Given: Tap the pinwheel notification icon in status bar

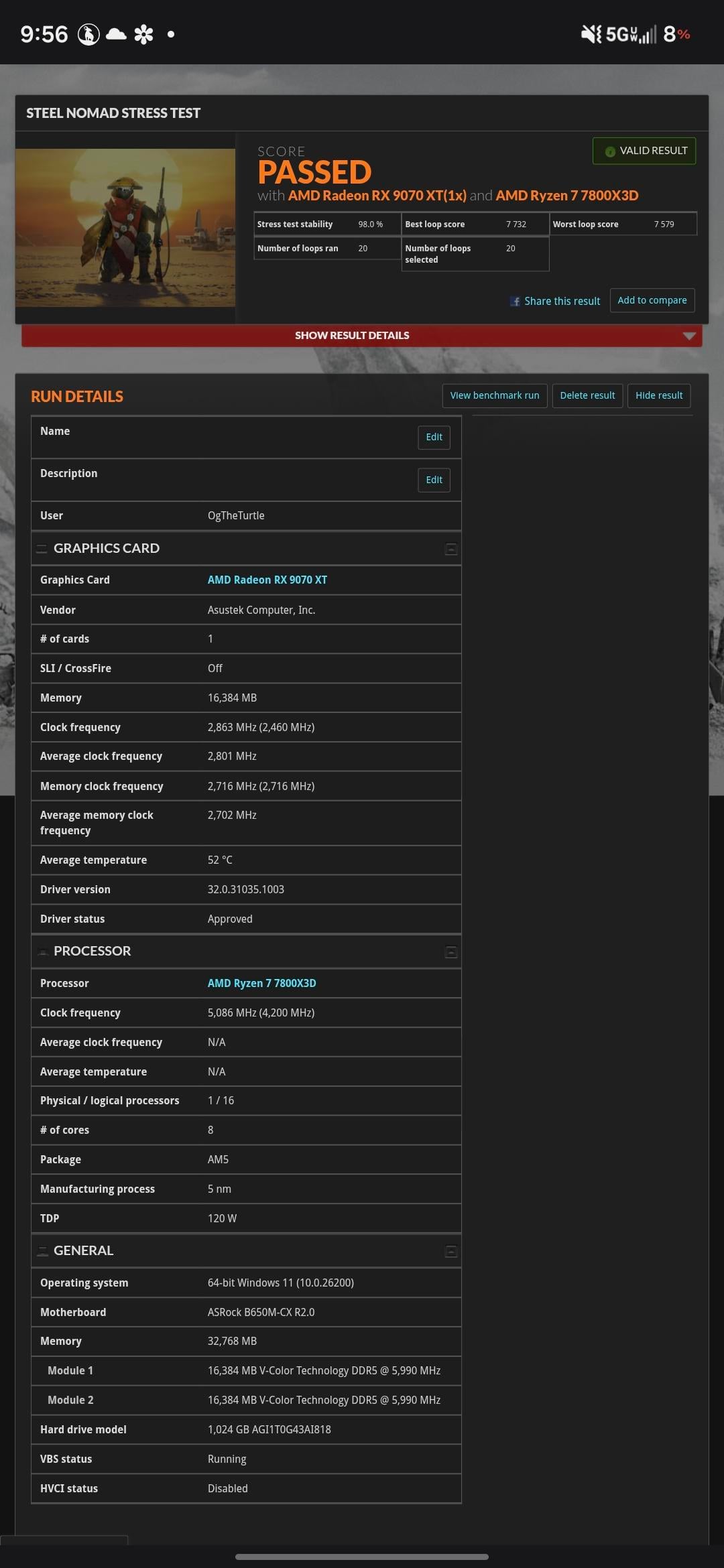Looking at the screenshot, I should pyautogui.click(x=143, y=34).
